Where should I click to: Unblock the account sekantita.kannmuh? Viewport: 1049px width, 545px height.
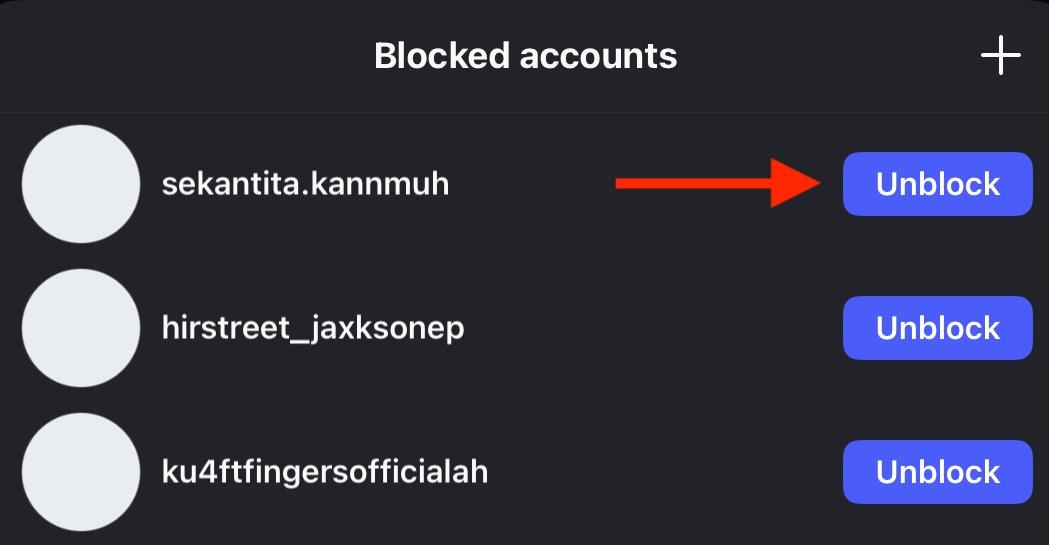point(937,184)
